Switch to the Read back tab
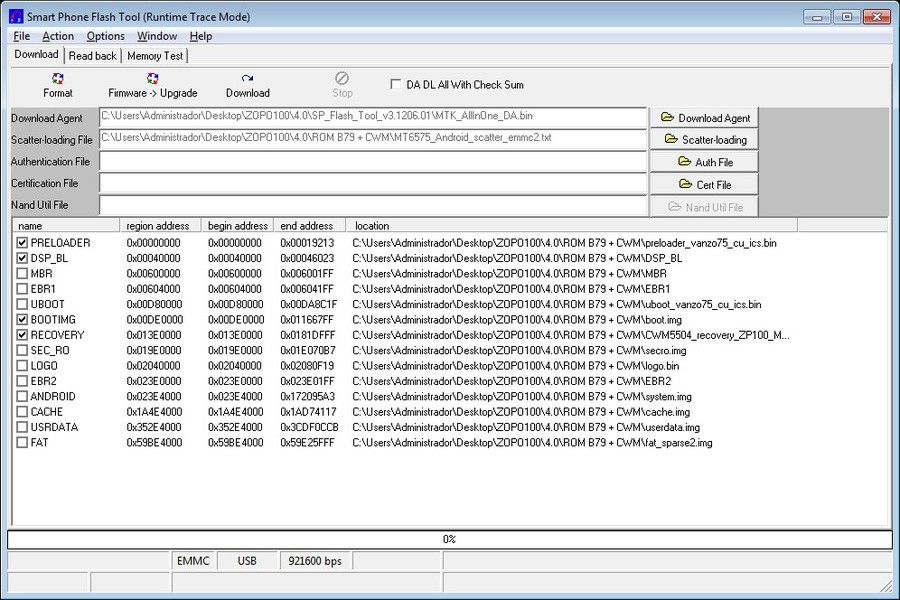 [92, 56]
